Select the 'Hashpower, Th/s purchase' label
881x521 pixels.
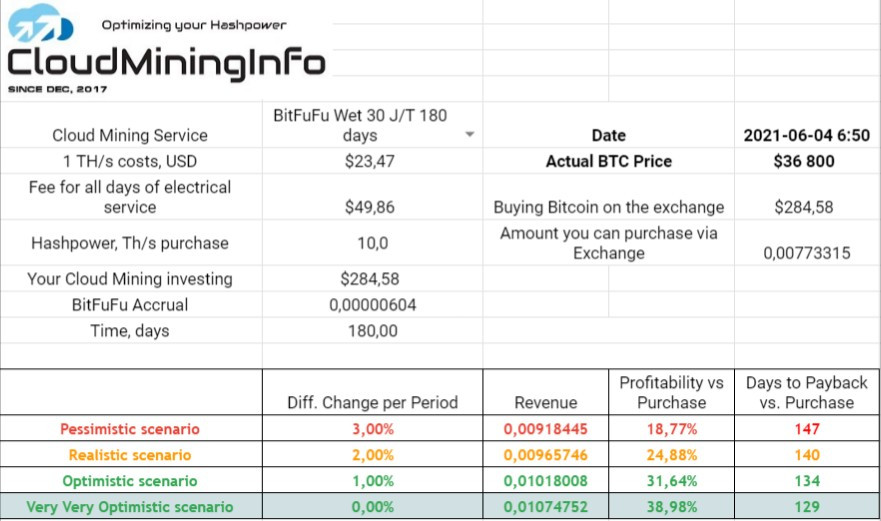pyautogui.click(x=130, y=243)
